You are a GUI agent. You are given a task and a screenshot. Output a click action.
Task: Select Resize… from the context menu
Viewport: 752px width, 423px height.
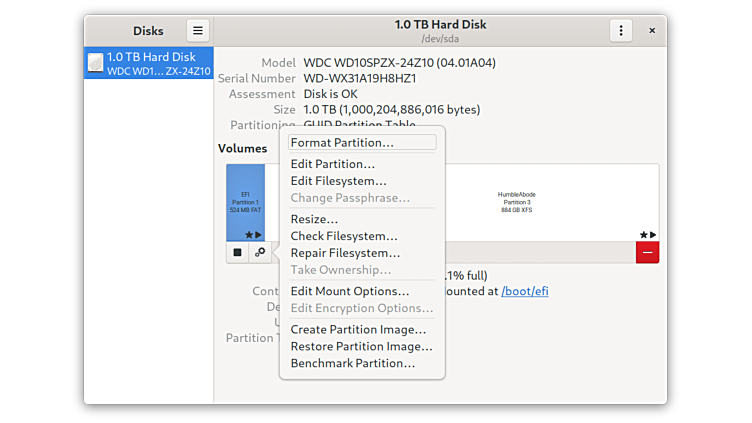click(314, 219)
